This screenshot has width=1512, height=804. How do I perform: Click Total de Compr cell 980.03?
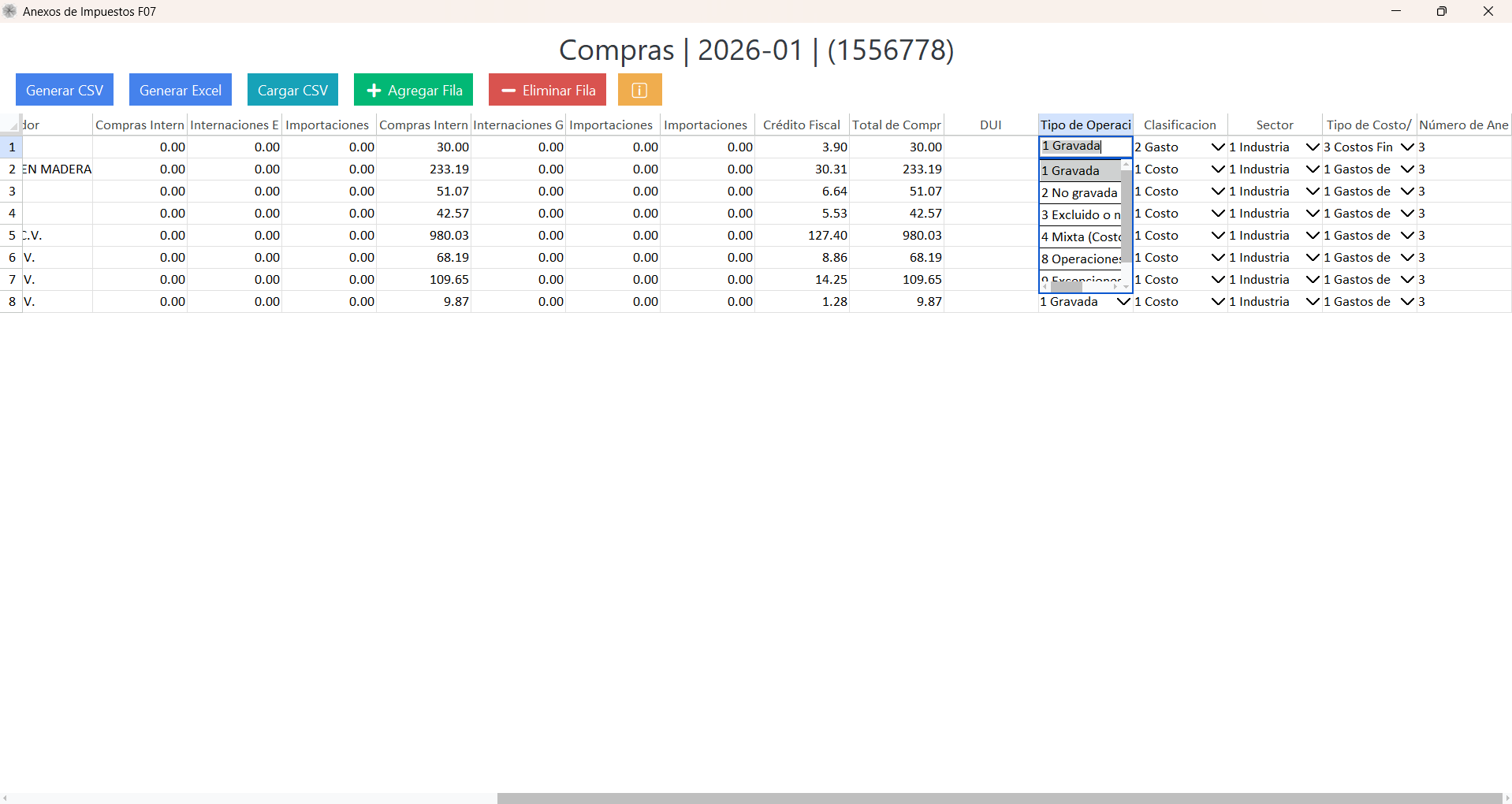coord(896,236)
